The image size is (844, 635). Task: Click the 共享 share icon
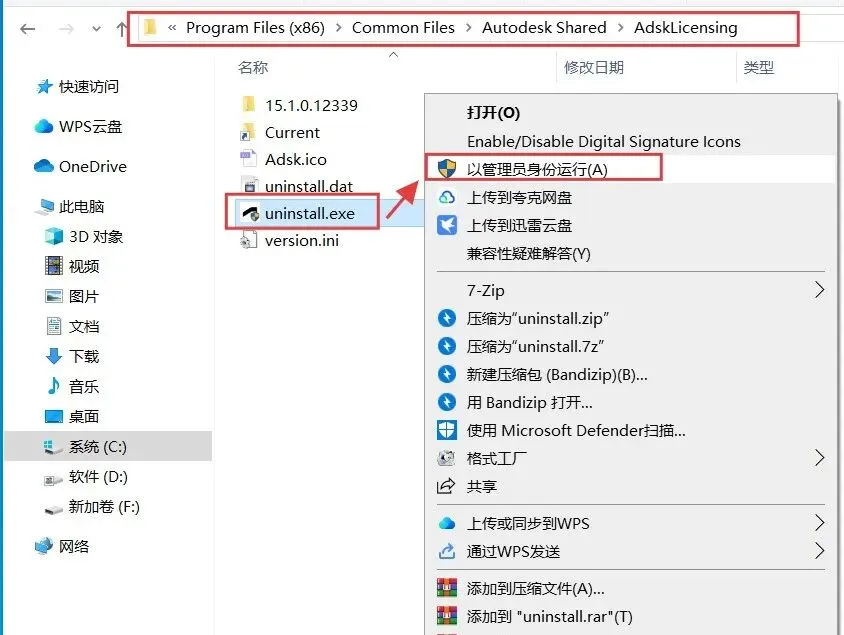pos(446,486)
